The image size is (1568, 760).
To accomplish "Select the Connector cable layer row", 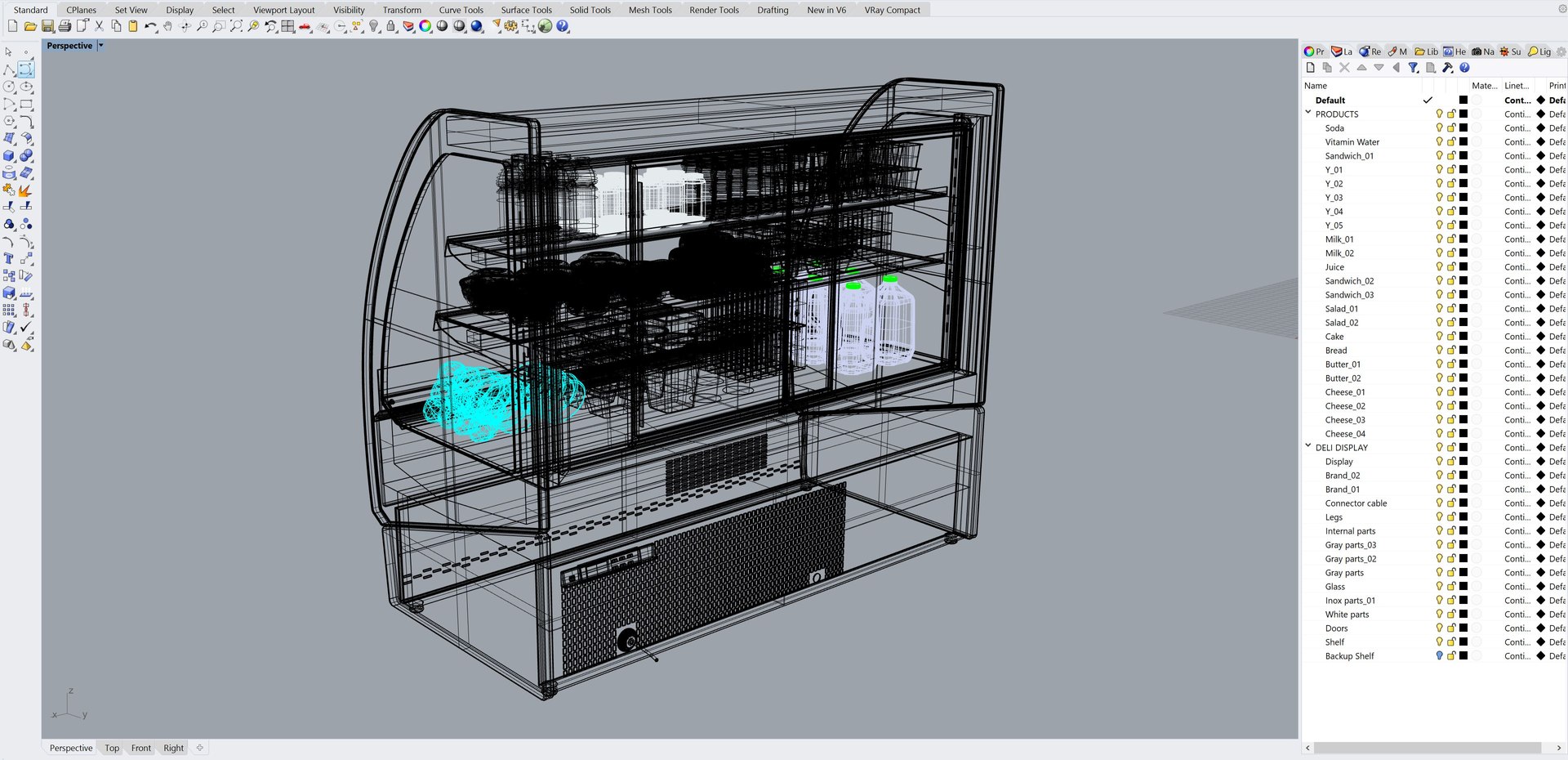I will (1433, 503).
